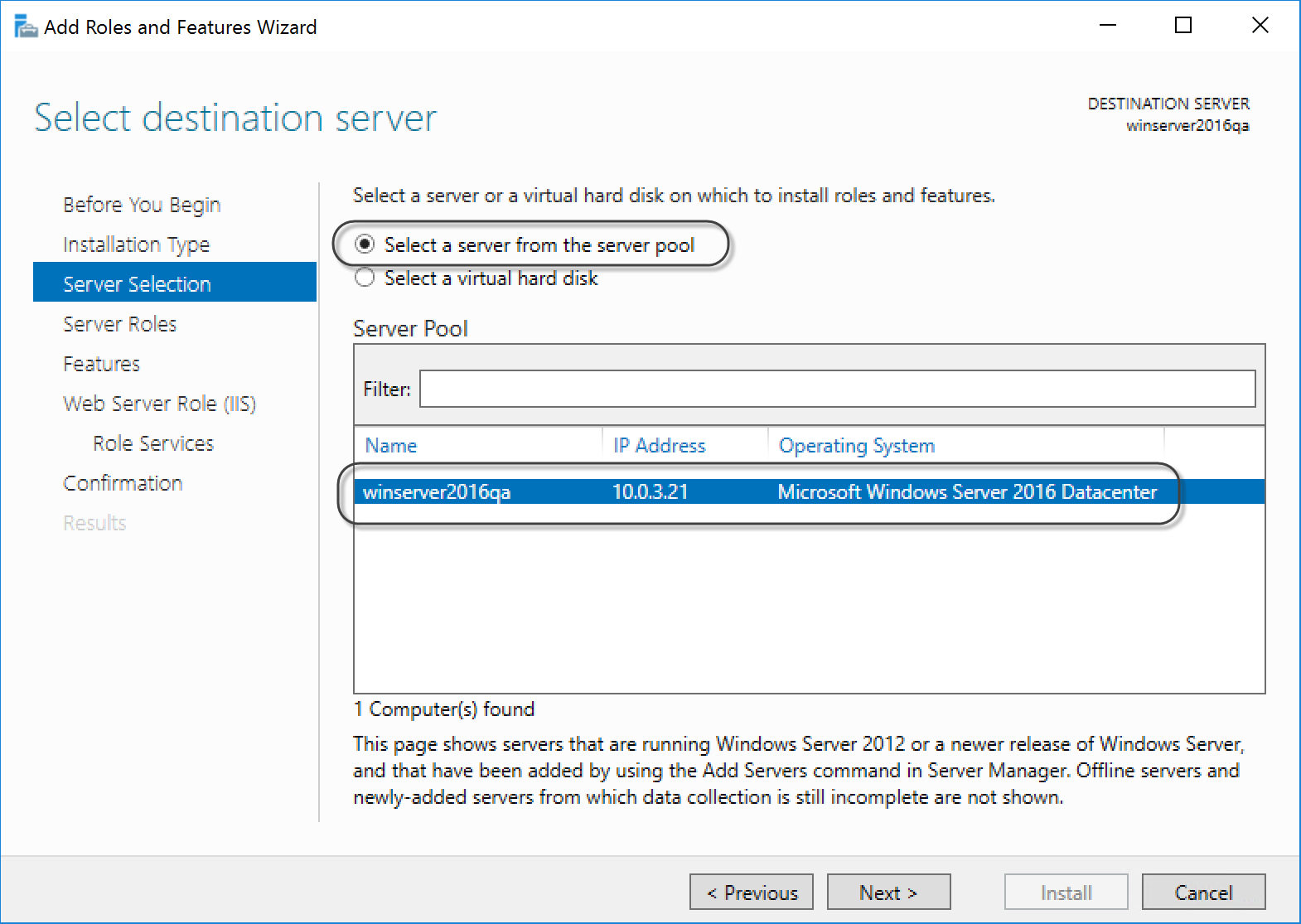1301x924 pixels.
Task: Cancel the wizard
Action: click(x=1203, y=892)
